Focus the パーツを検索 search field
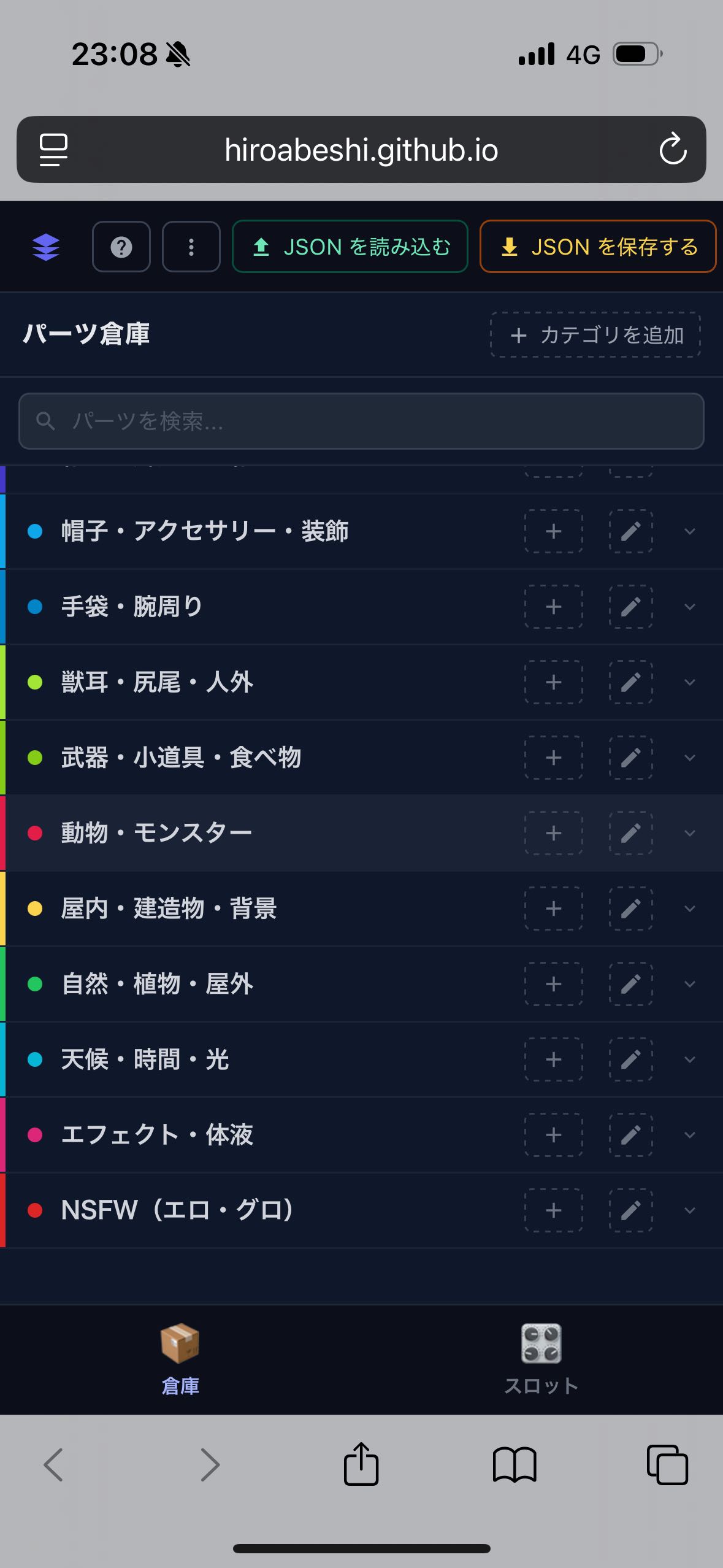 click(x=361, y=421)
